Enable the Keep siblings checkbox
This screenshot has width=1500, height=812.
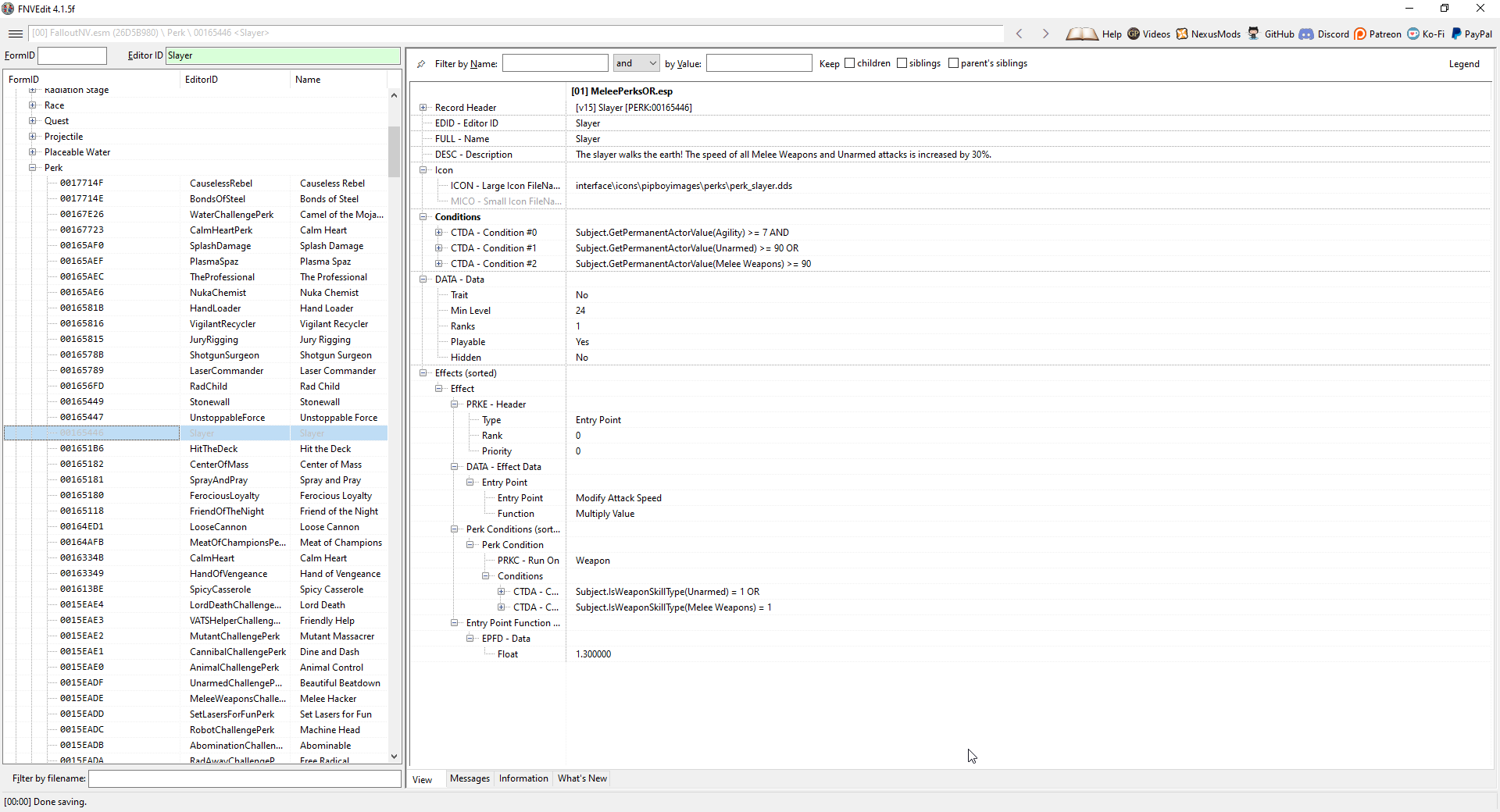(x=902, y=63)
